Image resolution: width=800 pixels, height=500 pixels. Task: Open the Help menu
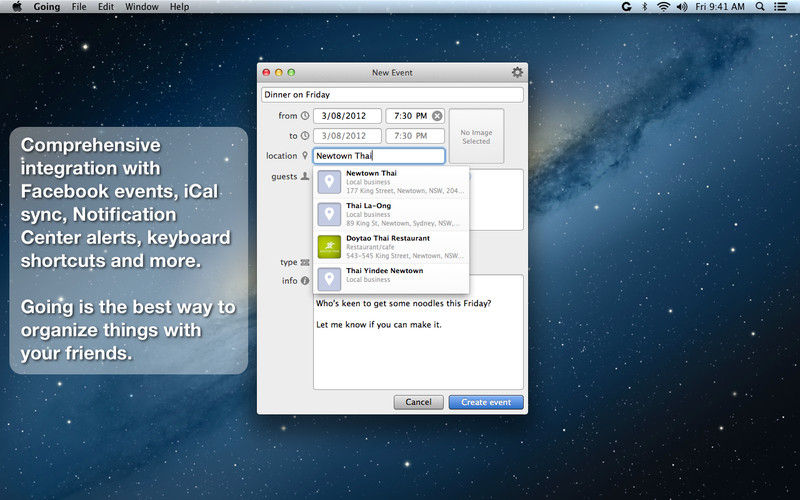click(x=179, y=7)
